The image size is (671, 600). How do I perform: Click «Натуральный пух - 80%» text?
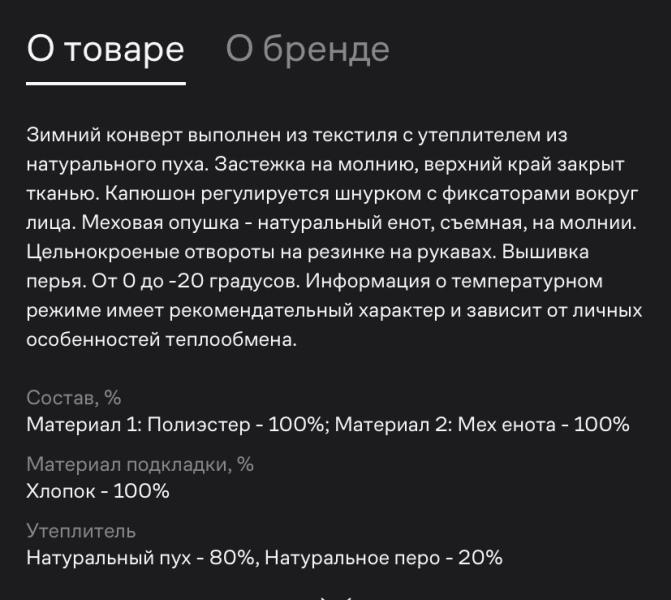point(141,557)
